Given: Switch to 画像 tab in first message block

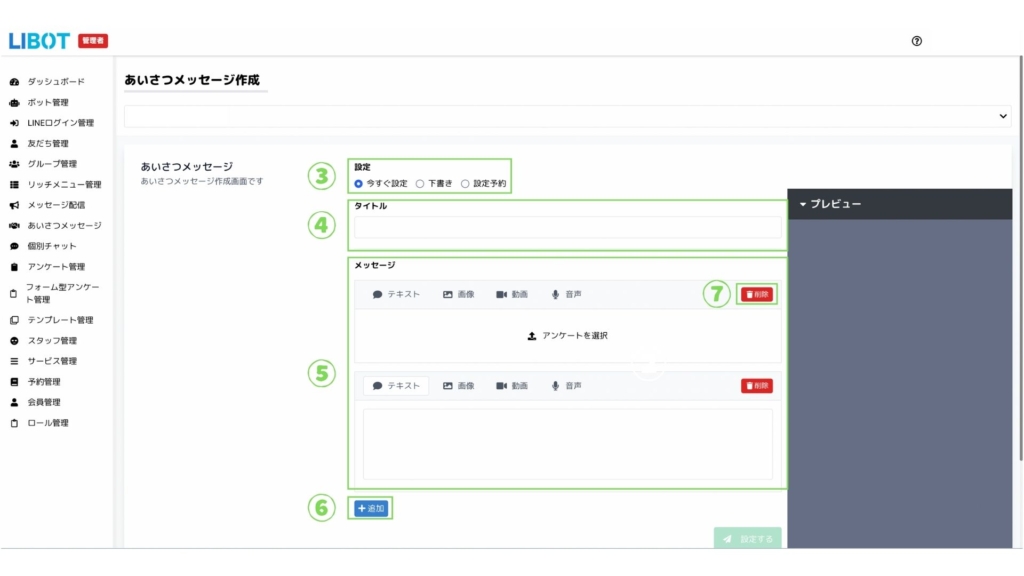Looking at the screenshot, I should click(x=459, y=295).
